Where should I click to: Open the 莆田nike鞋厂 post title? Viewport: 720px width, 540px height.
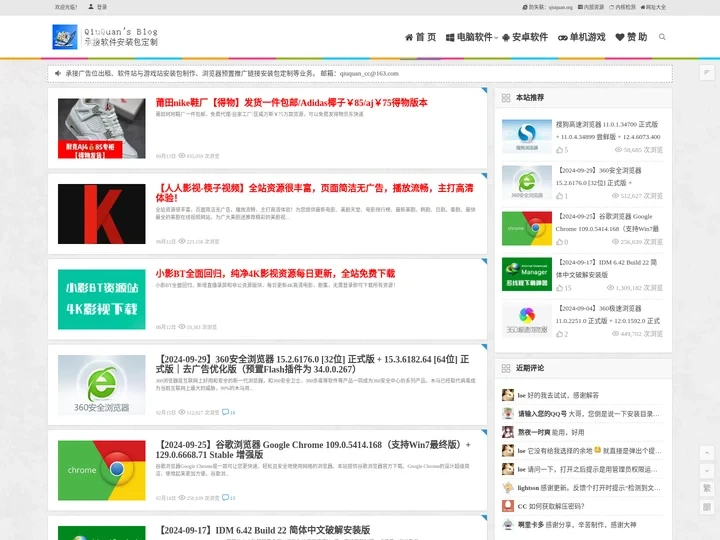[x=292, y=102]
